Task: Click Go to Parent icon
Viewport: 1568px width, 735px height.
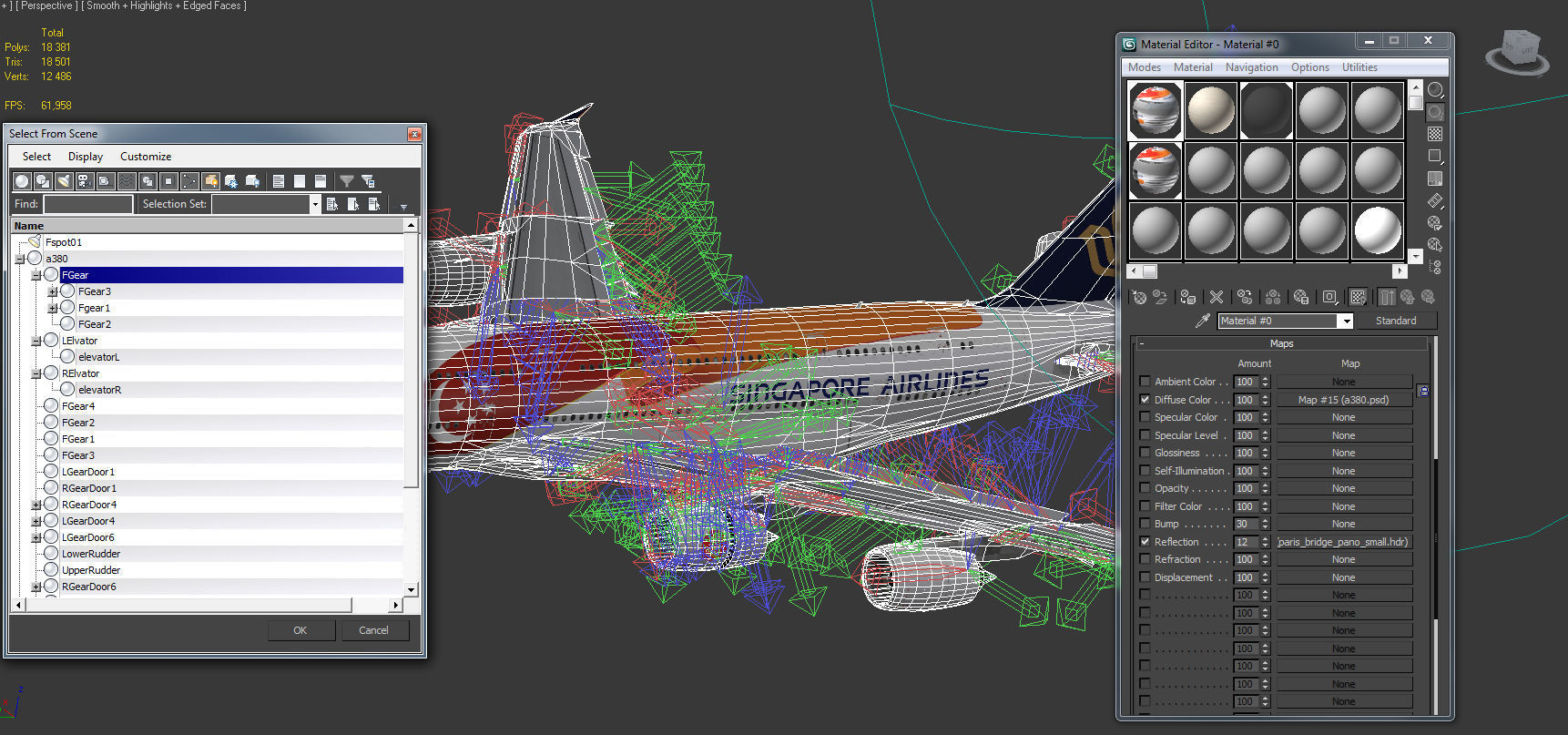Action: [1408, 297]
